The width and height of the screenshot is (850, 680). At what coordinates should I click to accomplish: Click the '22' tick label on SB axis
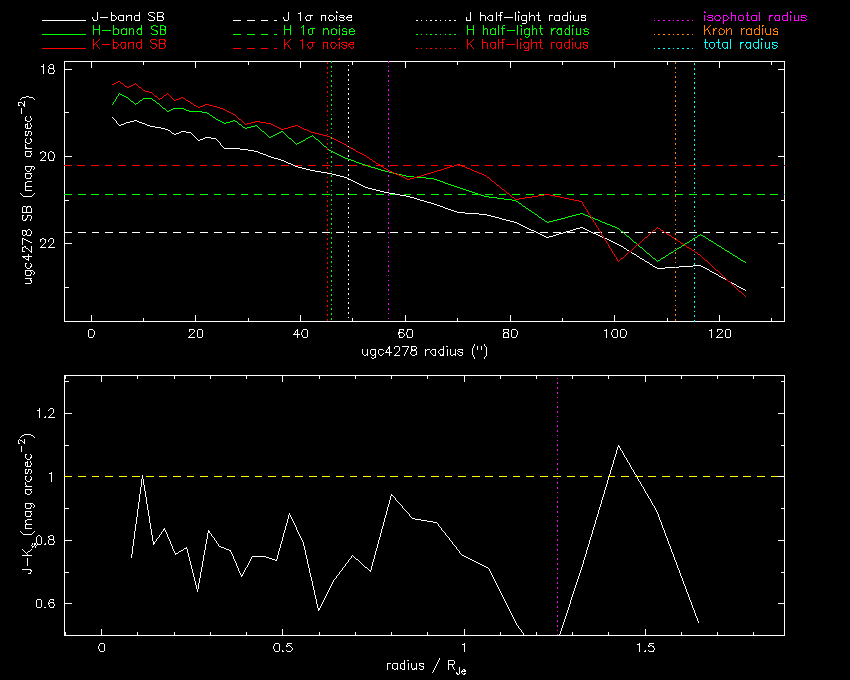(48, 243)
